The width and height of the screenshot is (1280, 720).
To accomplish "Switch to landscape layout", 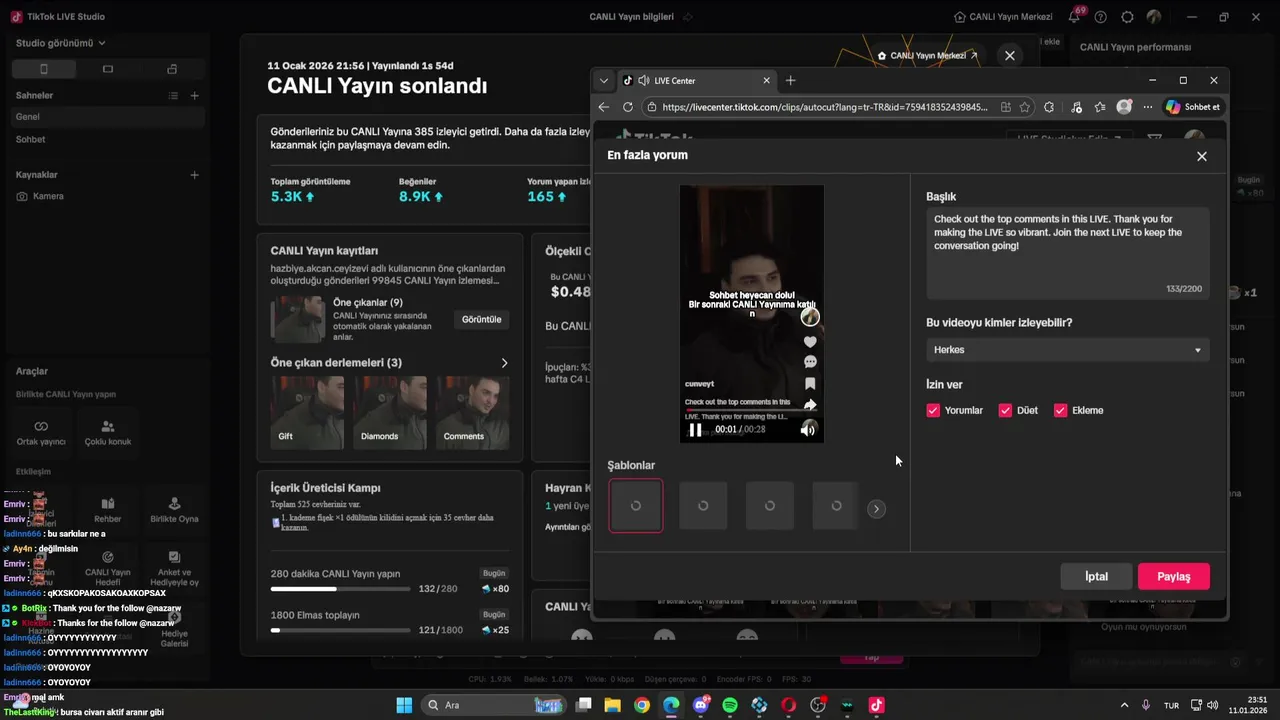I will (108, 69).
